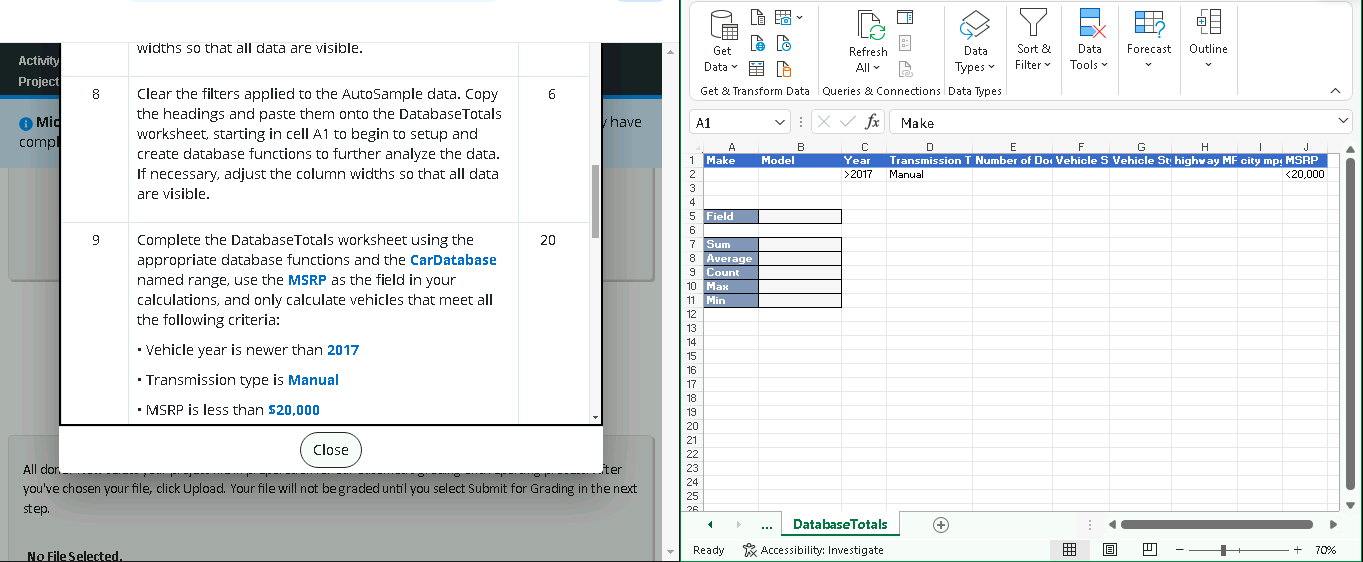Collapse the Excel ribbon with the chevron

coord(1336,91)
